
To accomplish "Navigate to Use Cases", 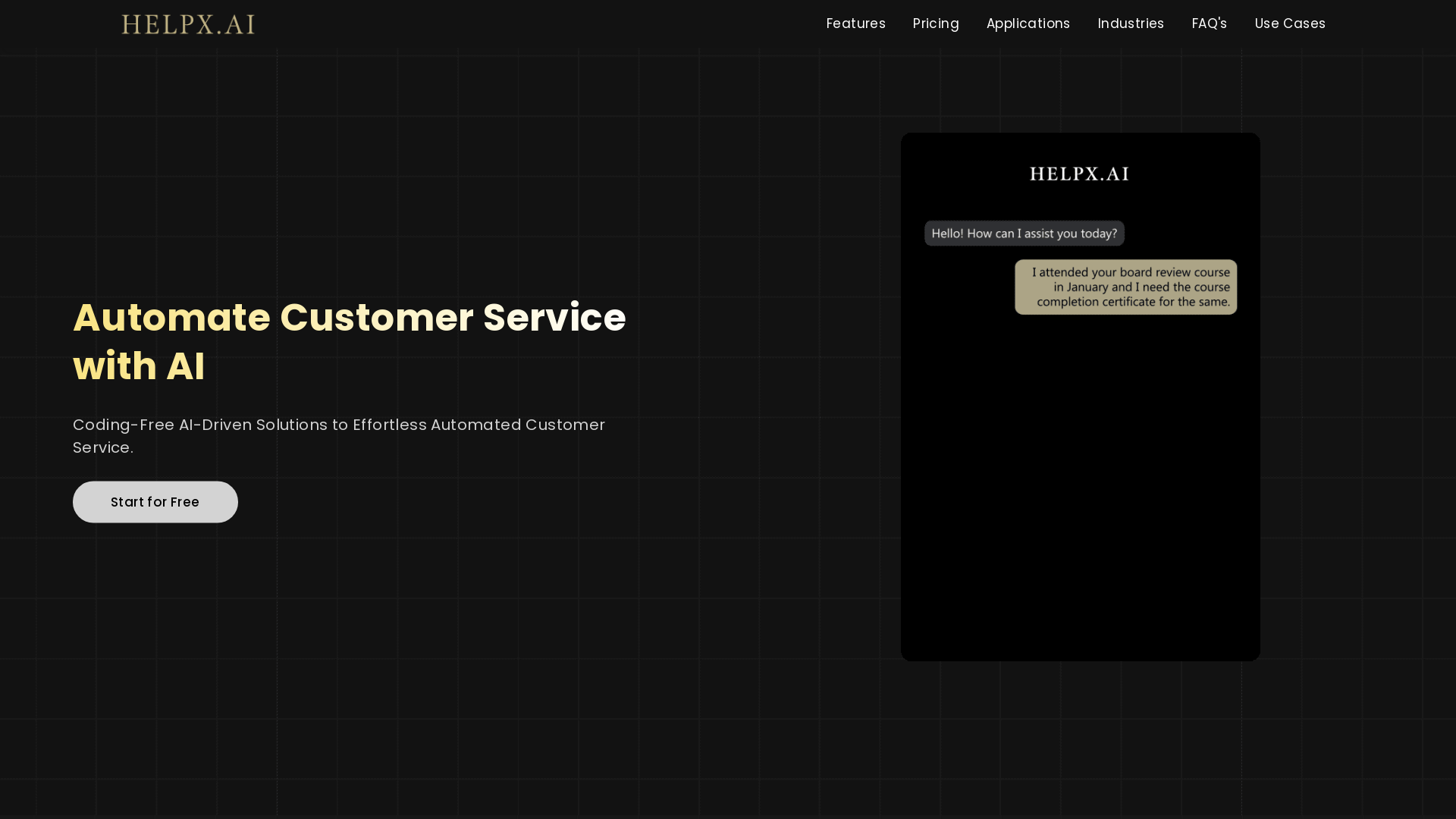I will click(1289, 24).
